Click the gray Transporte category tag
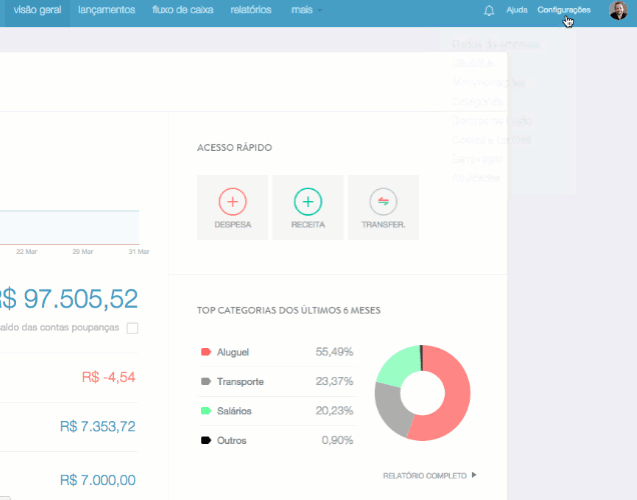Viewport: 637px width, 500px height. click(x=206, y=381)
